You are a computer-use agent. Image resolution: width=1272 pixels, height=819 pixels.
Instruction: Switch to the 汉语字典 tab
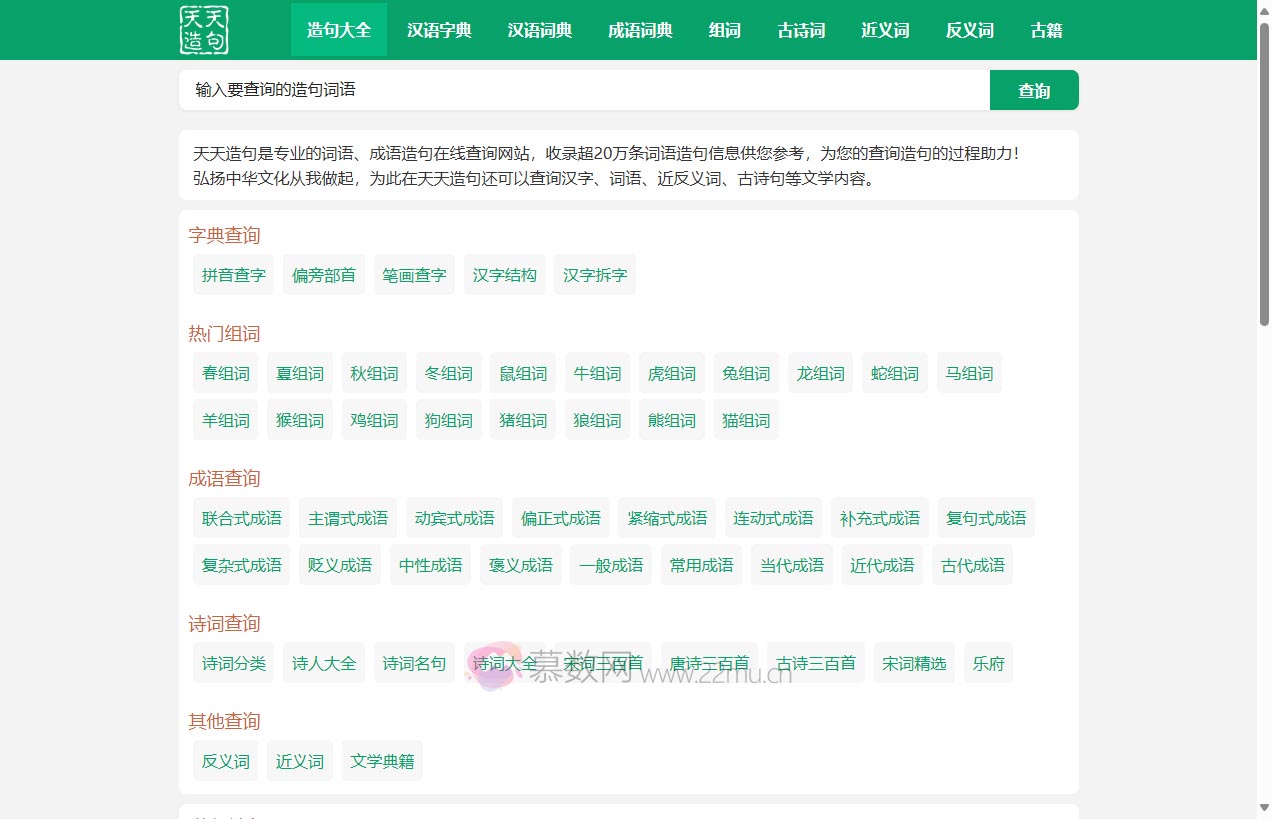point(439,30)
